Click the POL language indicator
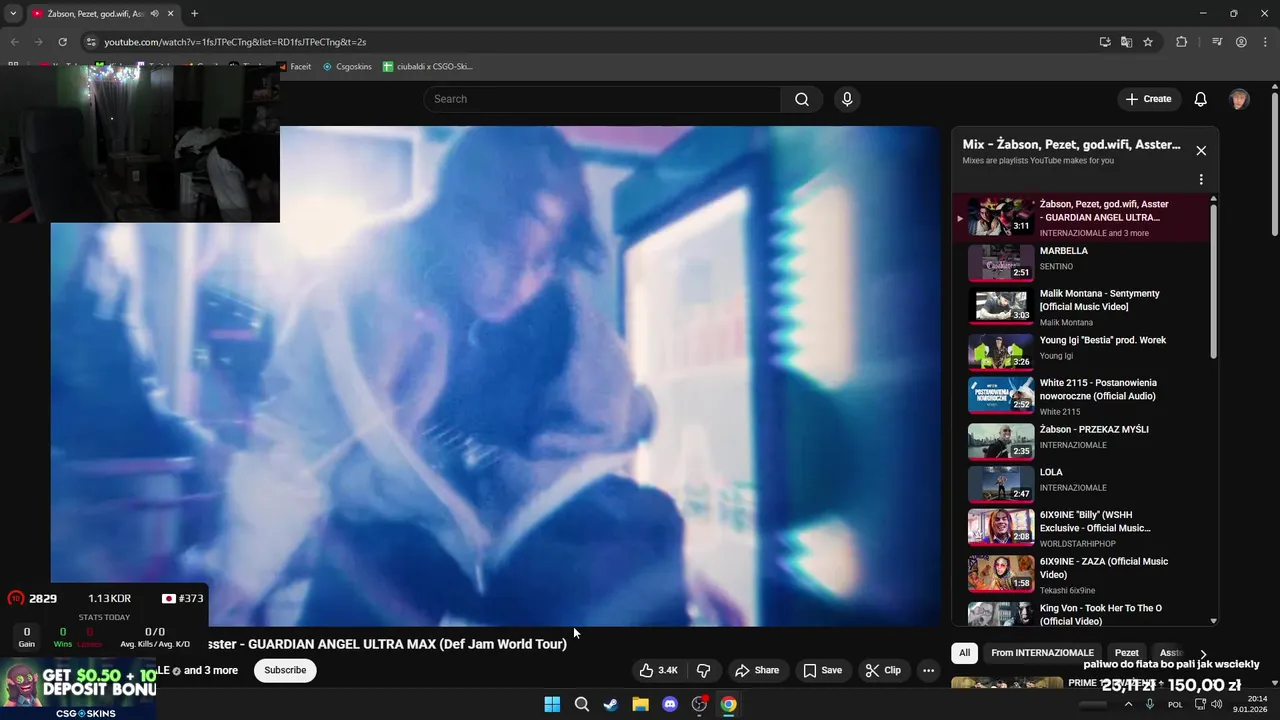 point(1175,704)
